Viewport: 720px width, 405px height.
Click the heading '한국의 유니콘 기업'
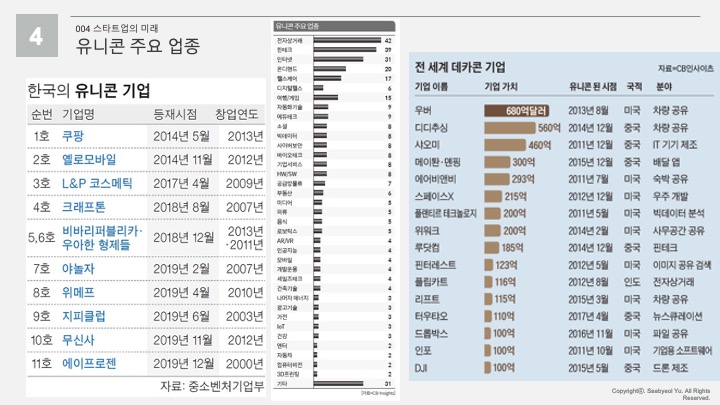pos(89,90)
